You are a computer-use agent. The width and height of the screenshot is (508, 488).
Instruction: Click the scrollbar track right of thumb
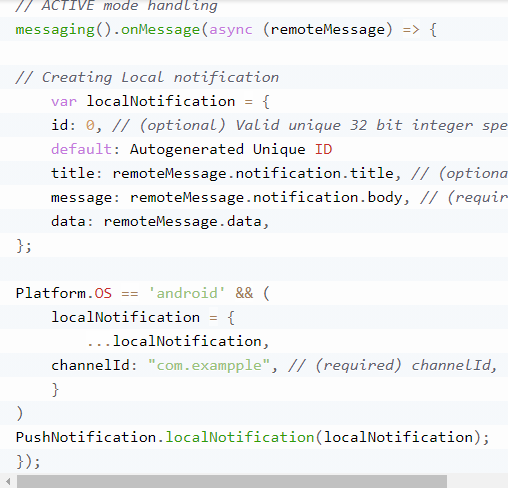[477, 482]
